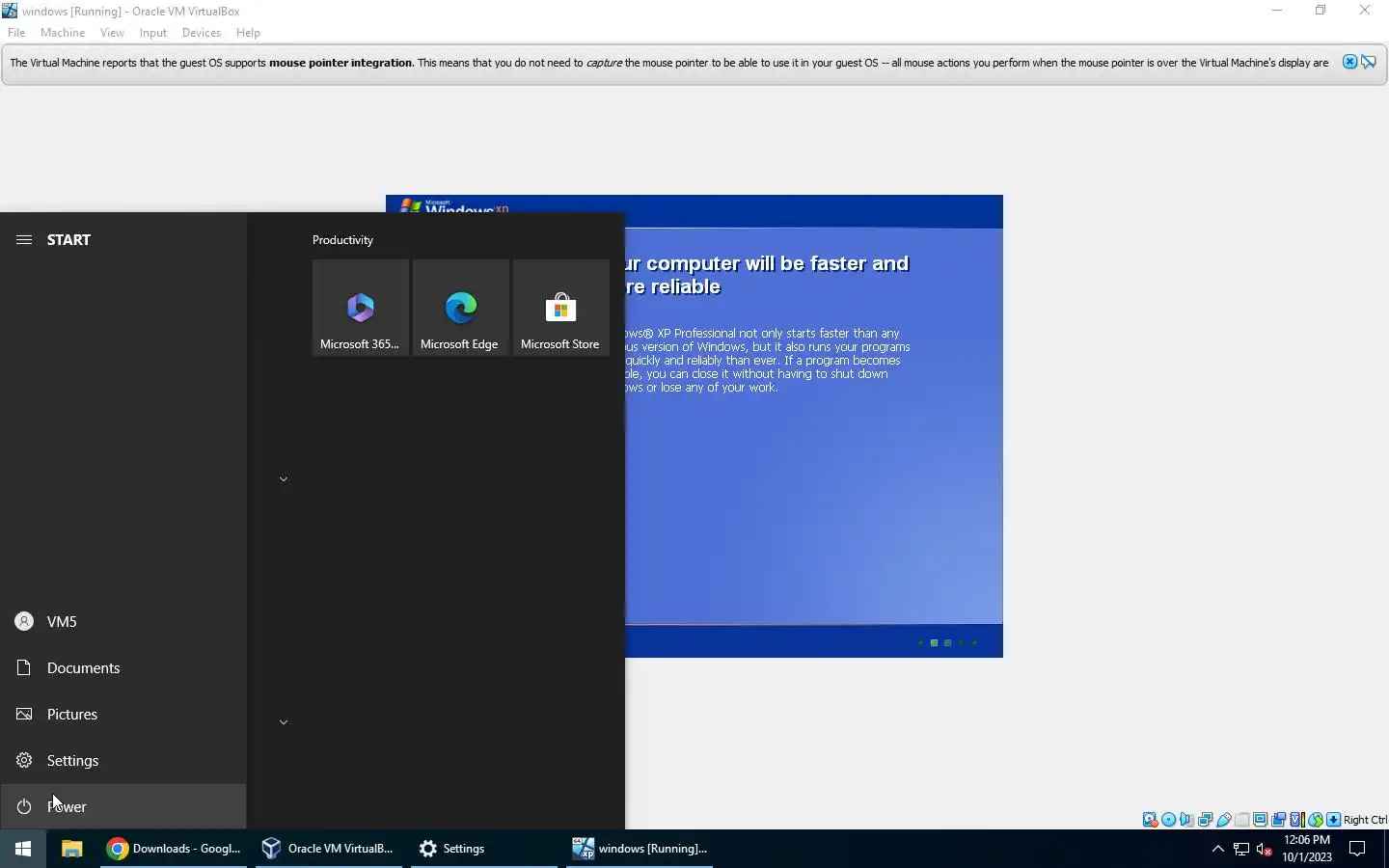Click the Windows Start button
Viewport: 1389px width, 868px height.
point(23,849)
